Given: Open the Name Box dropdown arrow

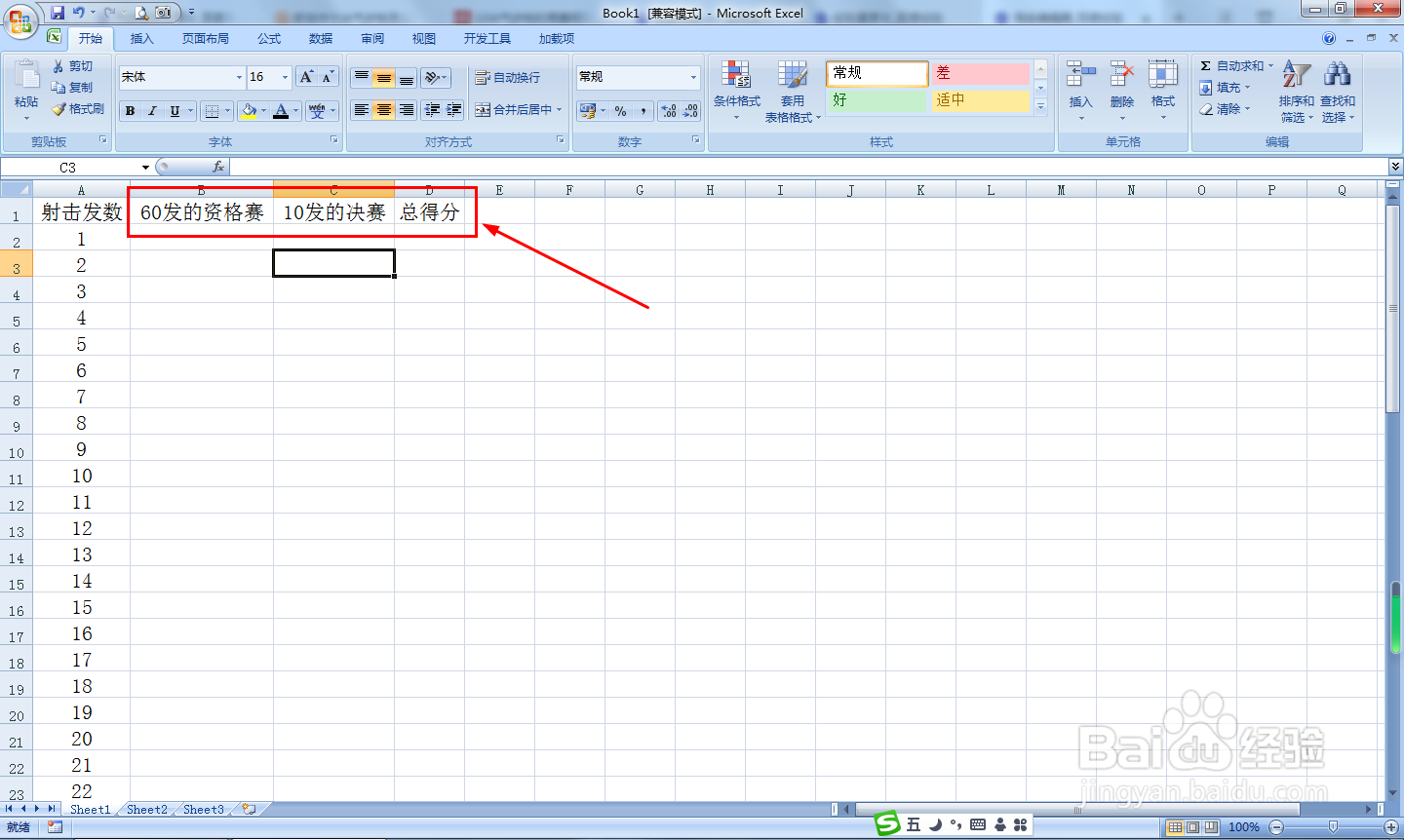Looking at the screenshot, I should tap(145, 168).
